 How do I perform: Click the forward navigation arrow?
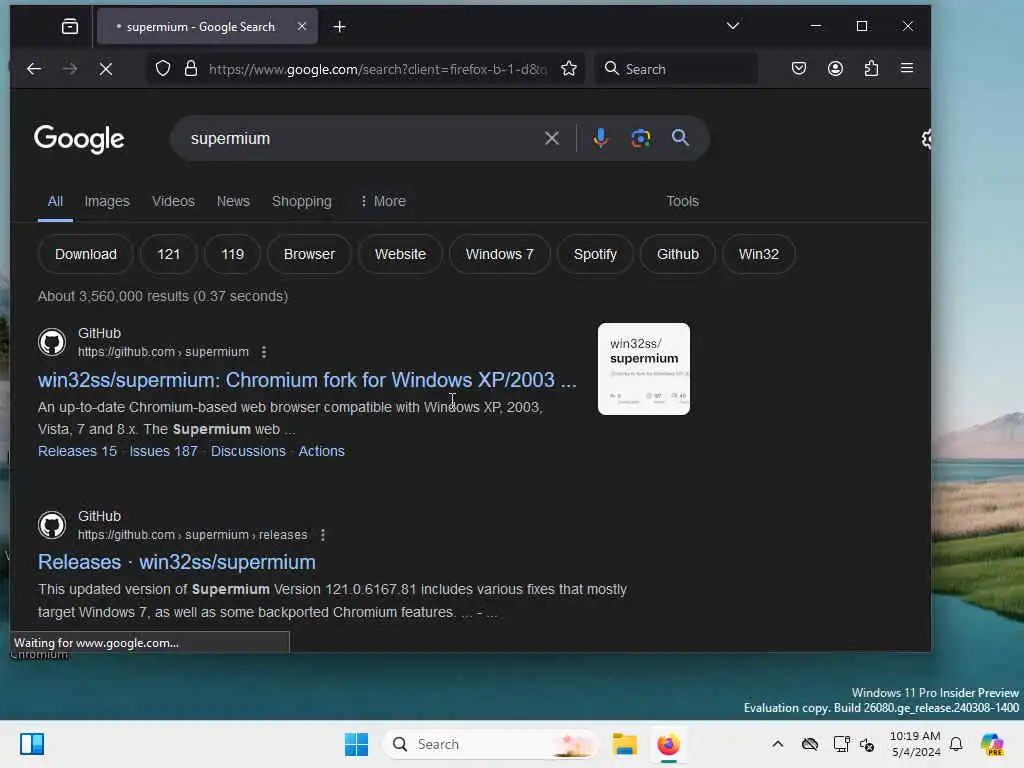(70, 69)
